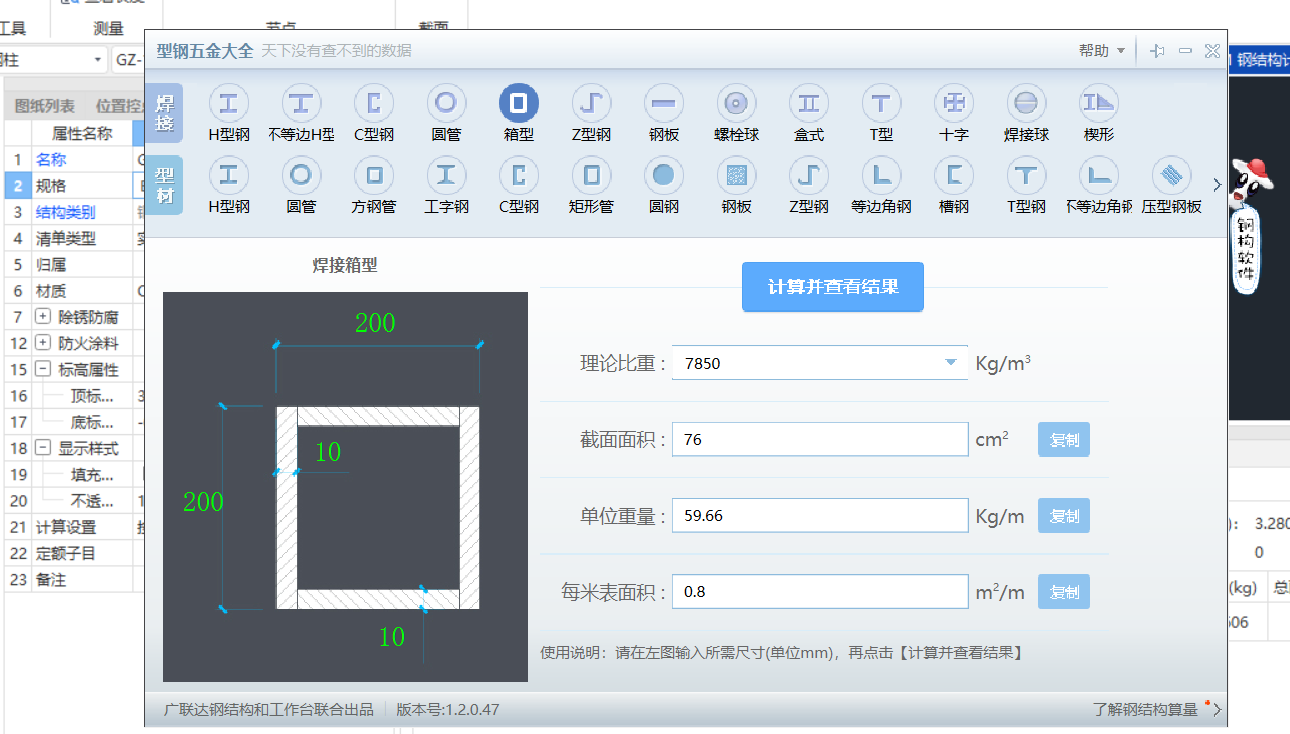Select the 工字钢 profile icon
This screenshot has width=1290, height=734.
446,175
